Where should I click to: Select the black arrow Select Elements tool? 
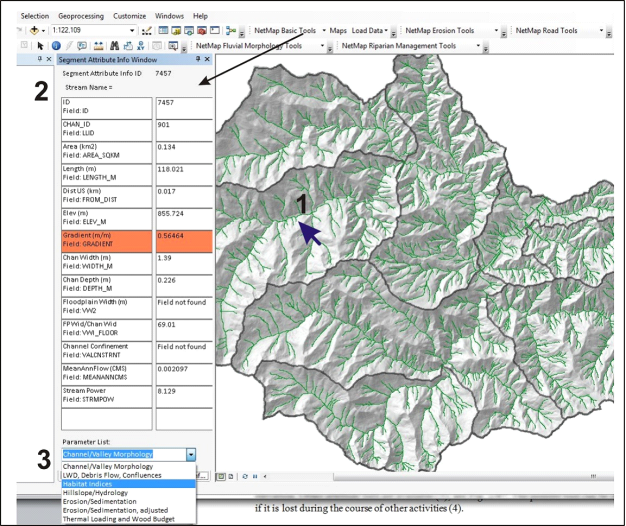(41, 46)
